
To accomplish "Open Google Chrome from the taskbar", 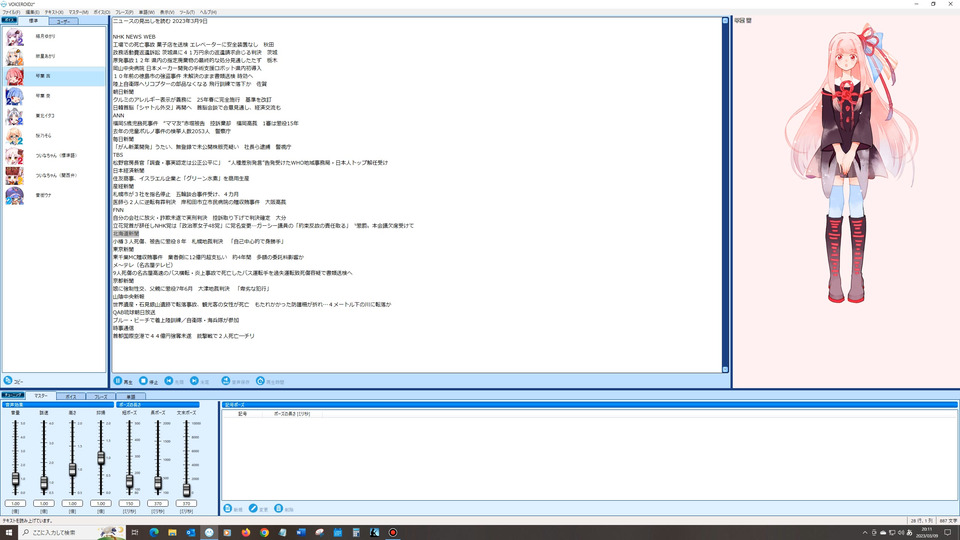I will tap(264, 532).
